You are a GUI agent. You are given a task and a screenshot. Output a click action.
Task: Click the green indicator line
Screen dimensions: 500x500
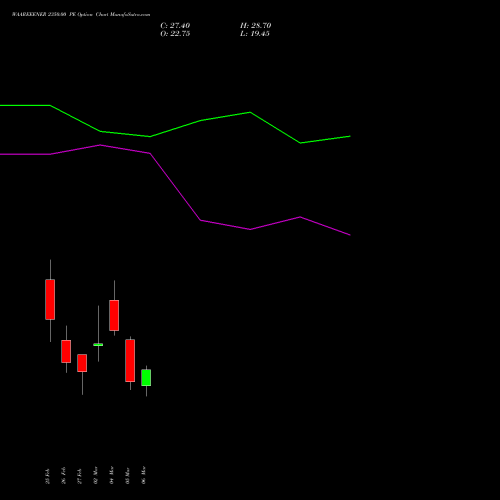pos(200,120)
